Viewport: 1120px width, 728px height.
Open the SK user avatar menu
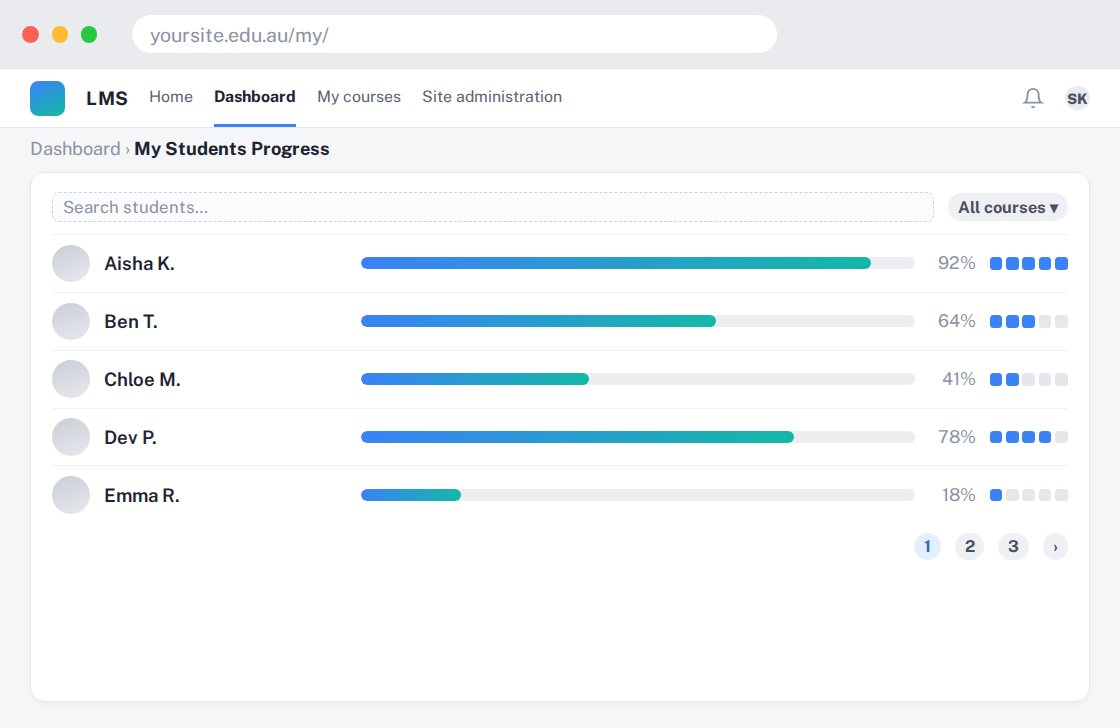coord(1076,98)
